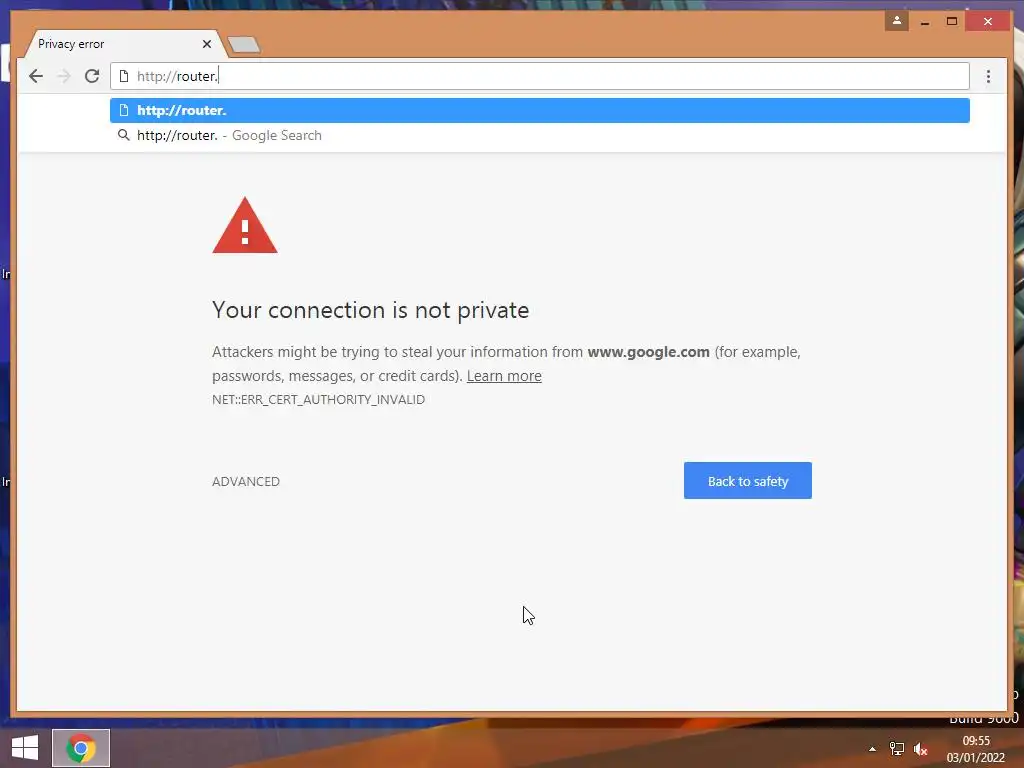Close the Chrome window
The image size is (1024, 768).
[x=988, y=22]
